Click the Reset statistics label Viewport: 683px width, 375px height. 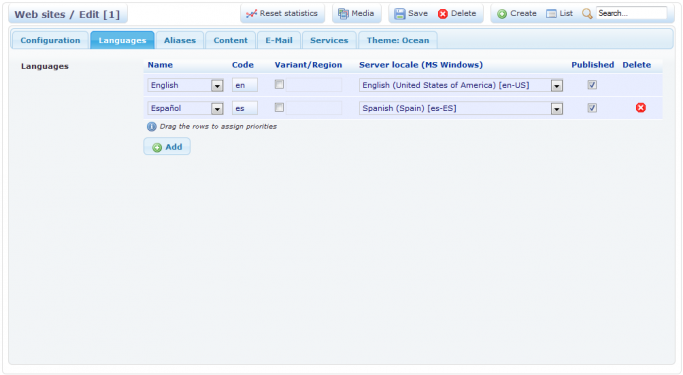(x=288, y=14)
